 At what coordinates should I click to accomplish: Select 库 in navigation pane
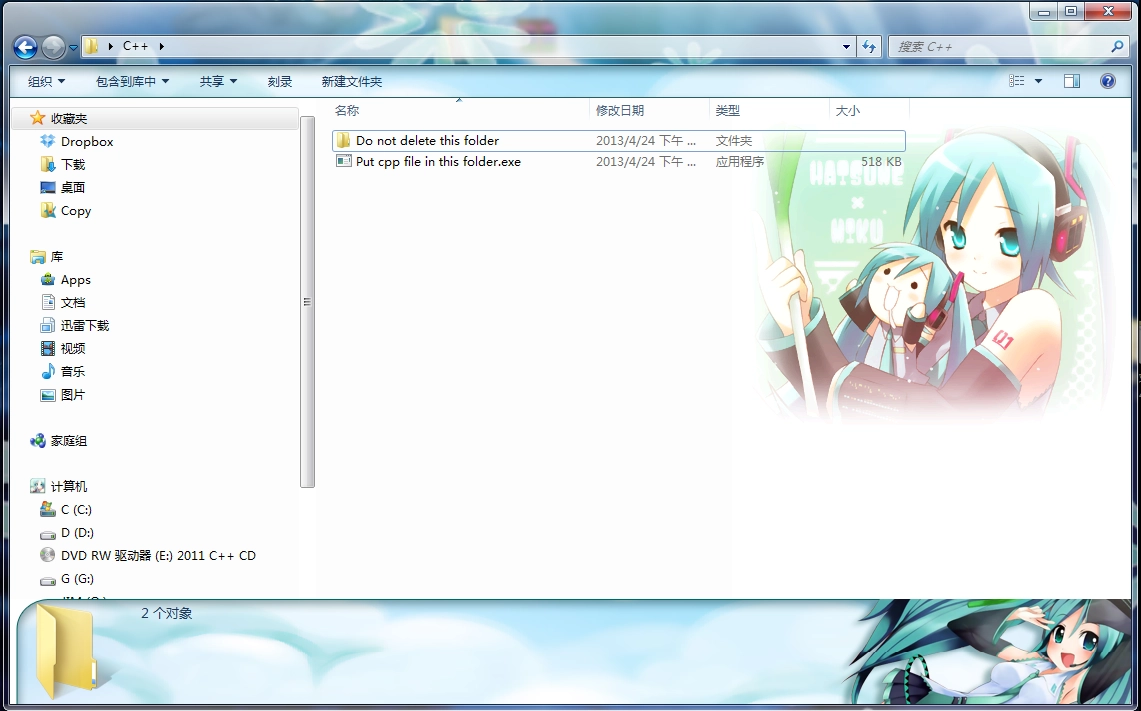57,257
